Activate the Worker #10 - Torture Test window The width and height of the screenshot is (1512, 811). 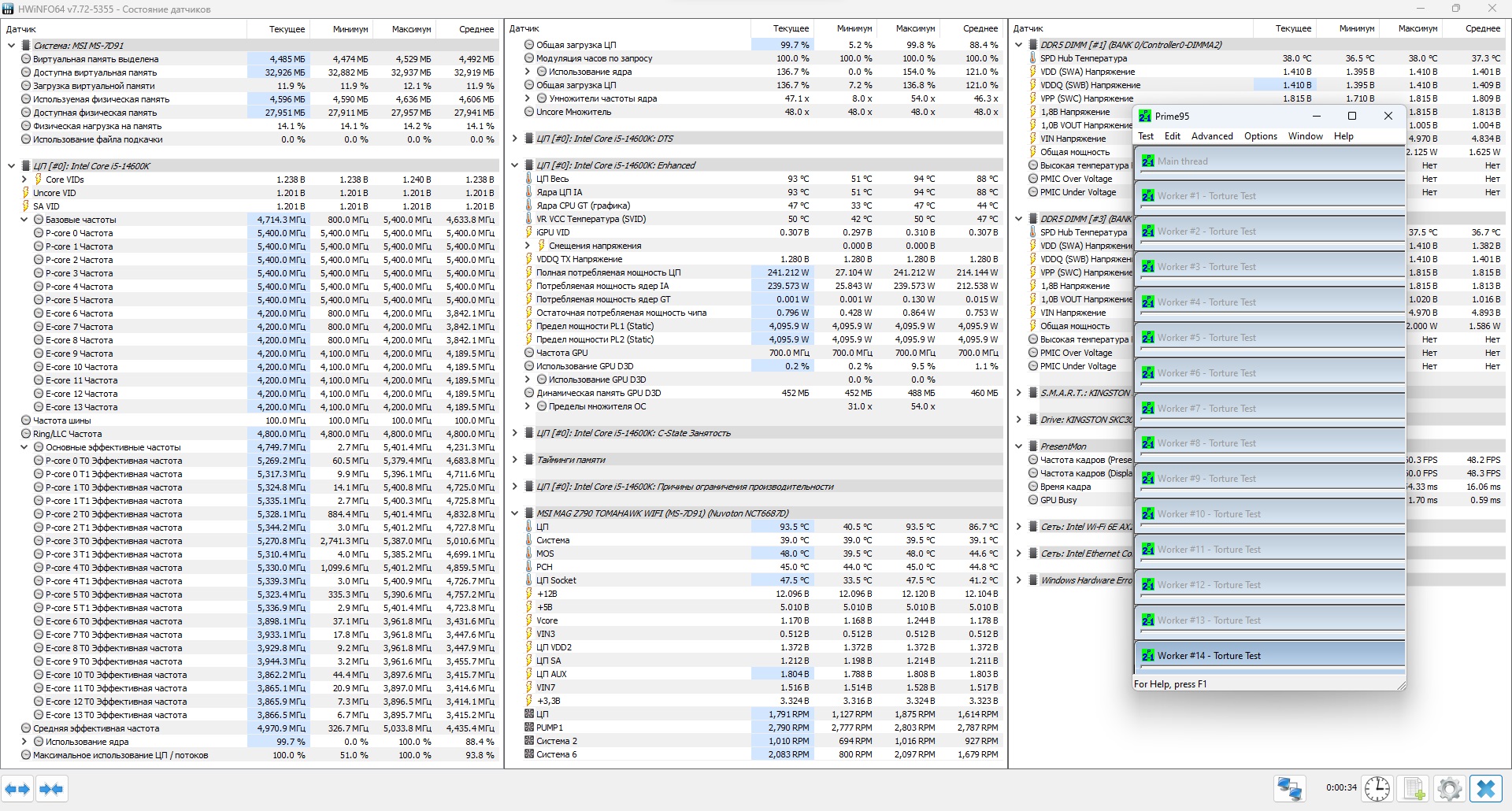point(1269,514)
